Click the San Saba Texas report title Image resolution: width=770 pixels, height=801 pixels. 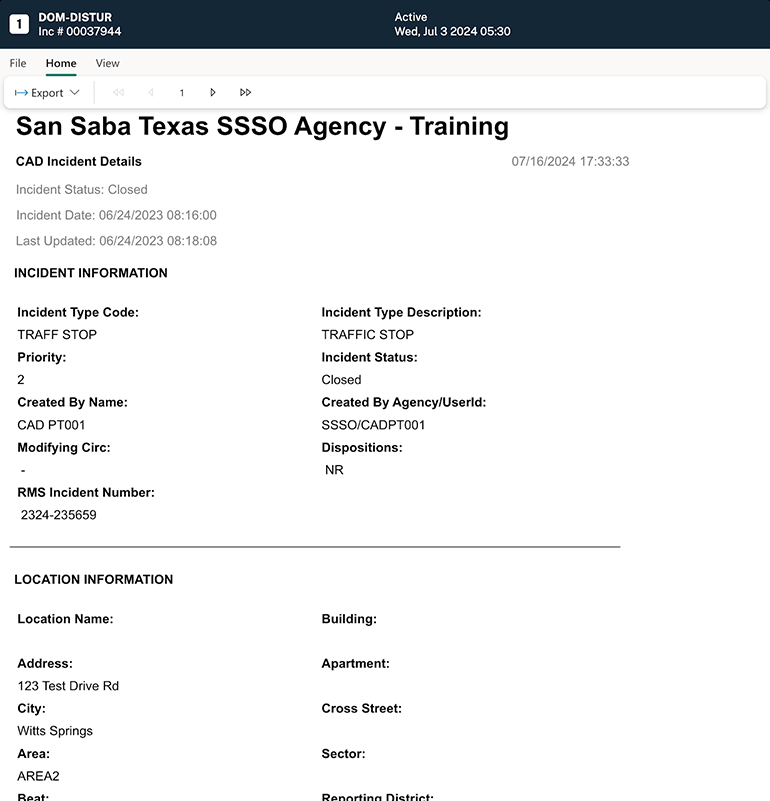pos(263,127)
